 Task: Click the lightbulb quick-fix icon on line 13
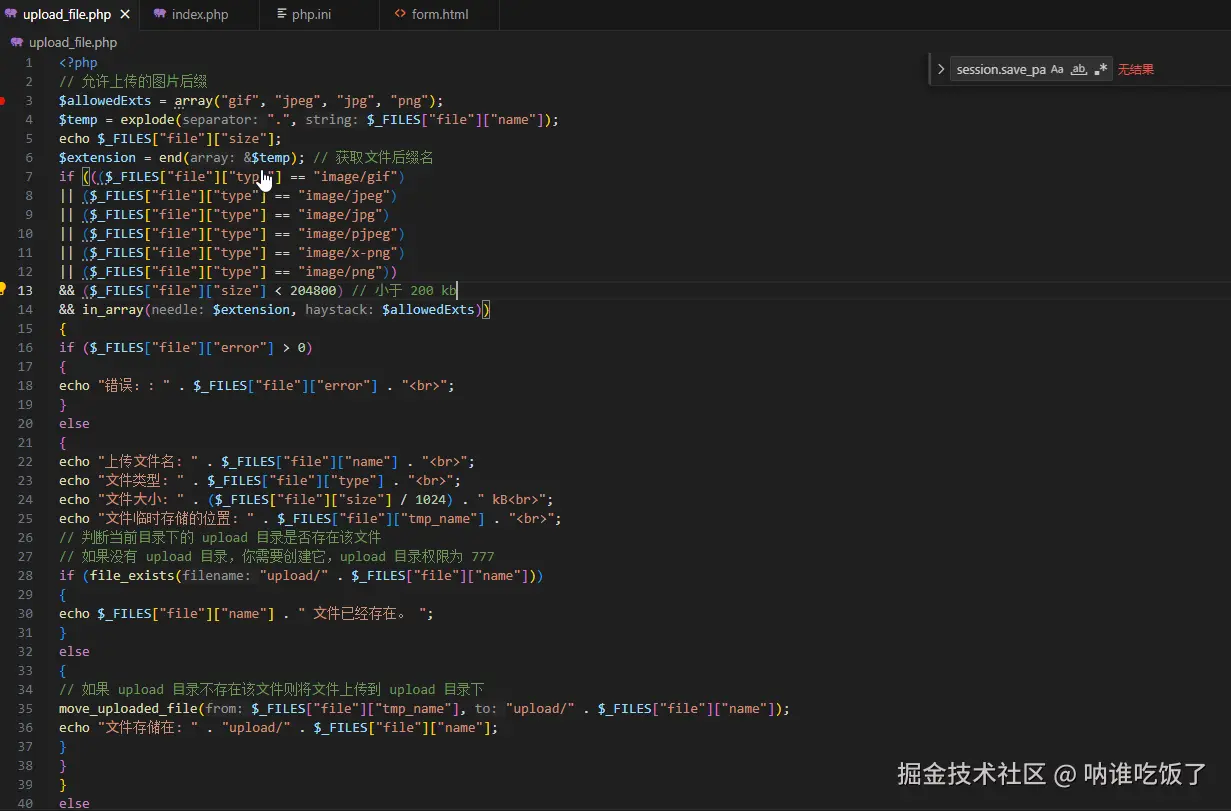3,289
